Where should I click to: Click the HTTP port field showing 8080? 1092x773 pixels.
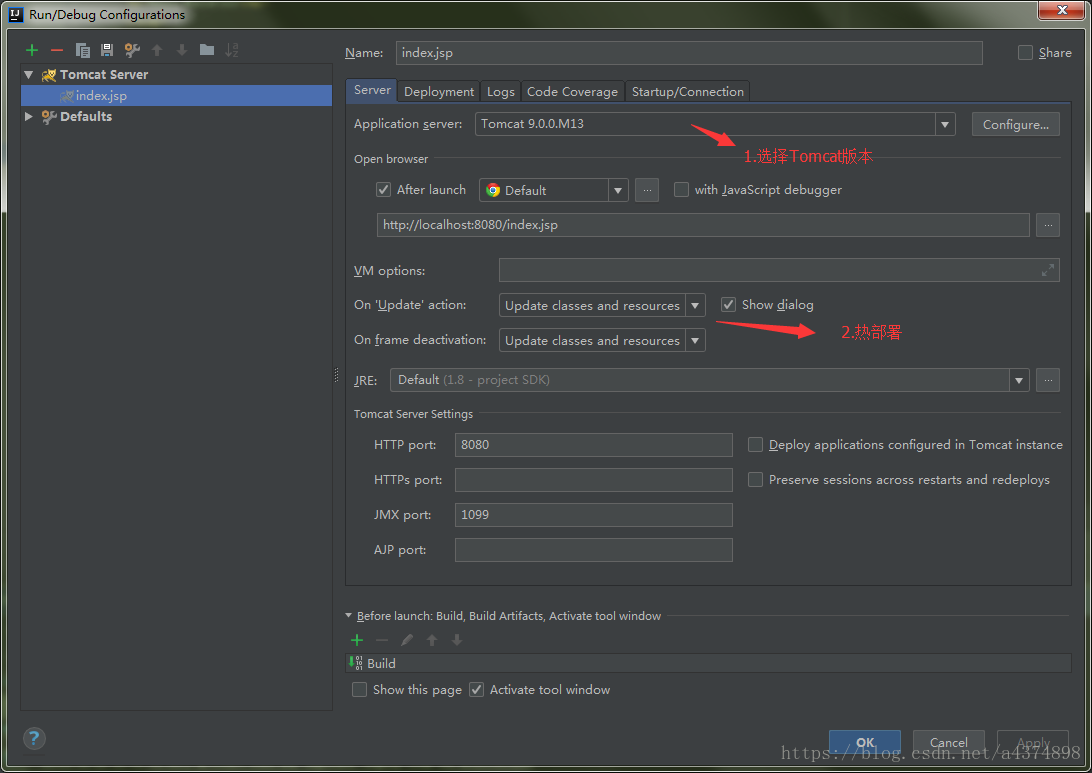point(593,445)
